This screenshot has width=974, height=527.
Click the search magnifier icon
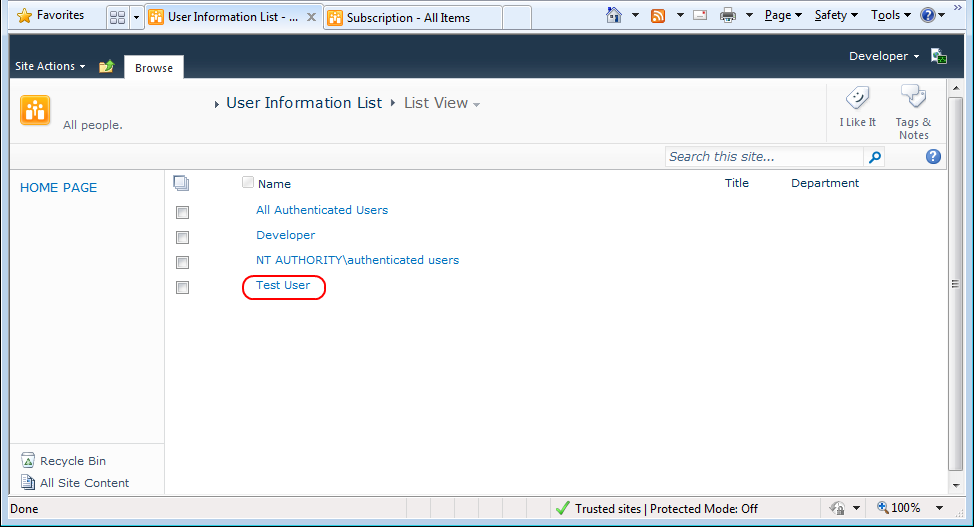click(875, 157)
